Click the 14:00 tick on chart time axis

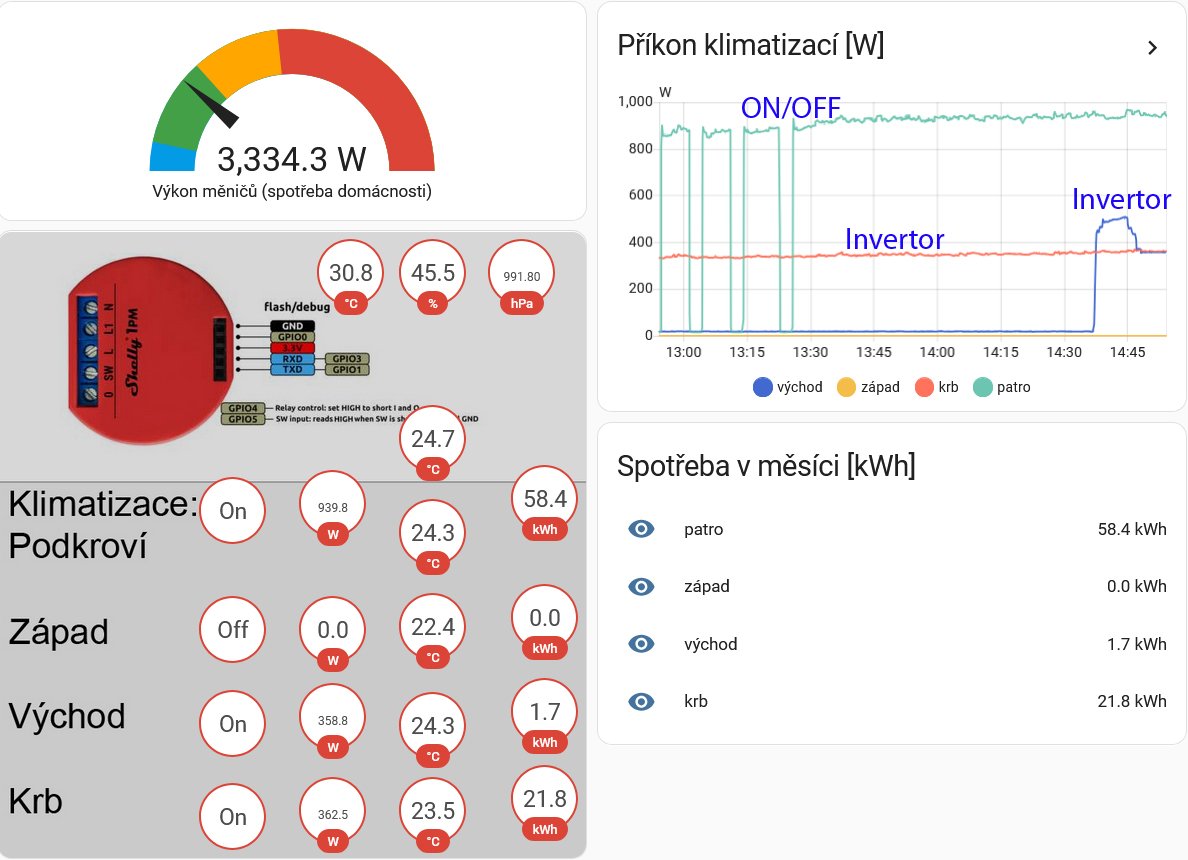937,352
